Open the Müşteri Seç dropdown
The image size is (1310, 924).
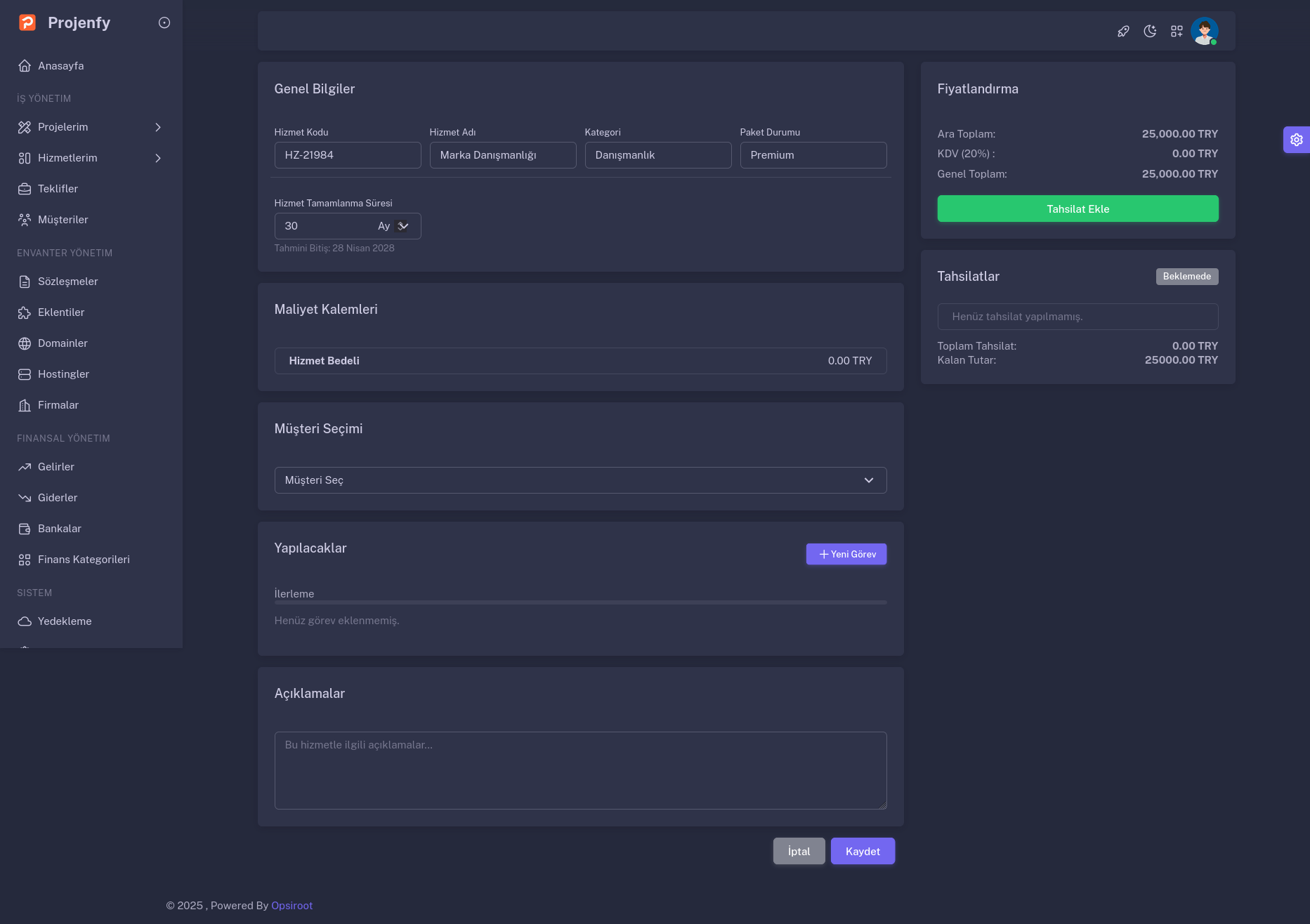(580, 480)
